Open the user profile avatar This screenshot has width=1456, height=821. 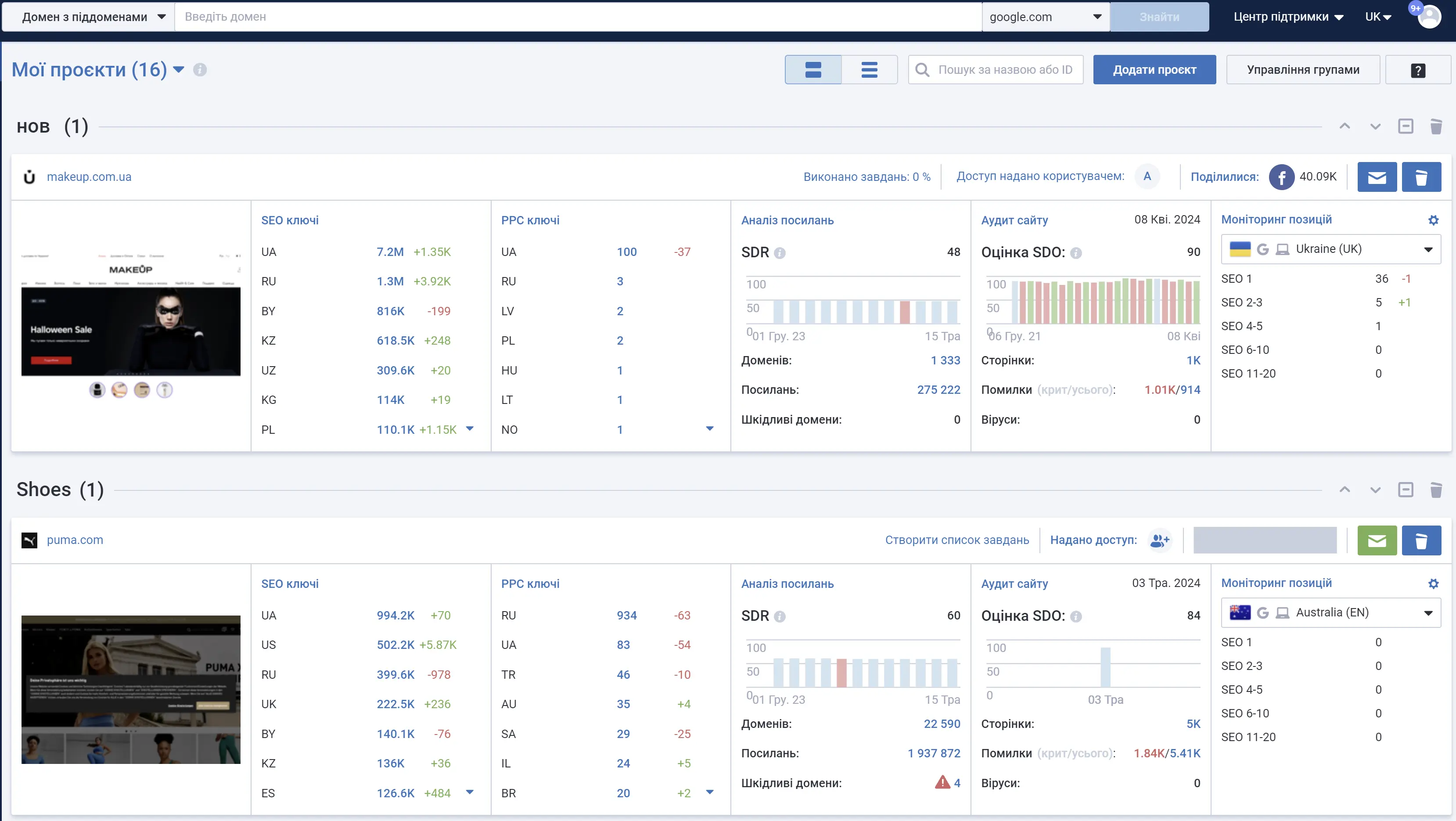(1429, 16)
